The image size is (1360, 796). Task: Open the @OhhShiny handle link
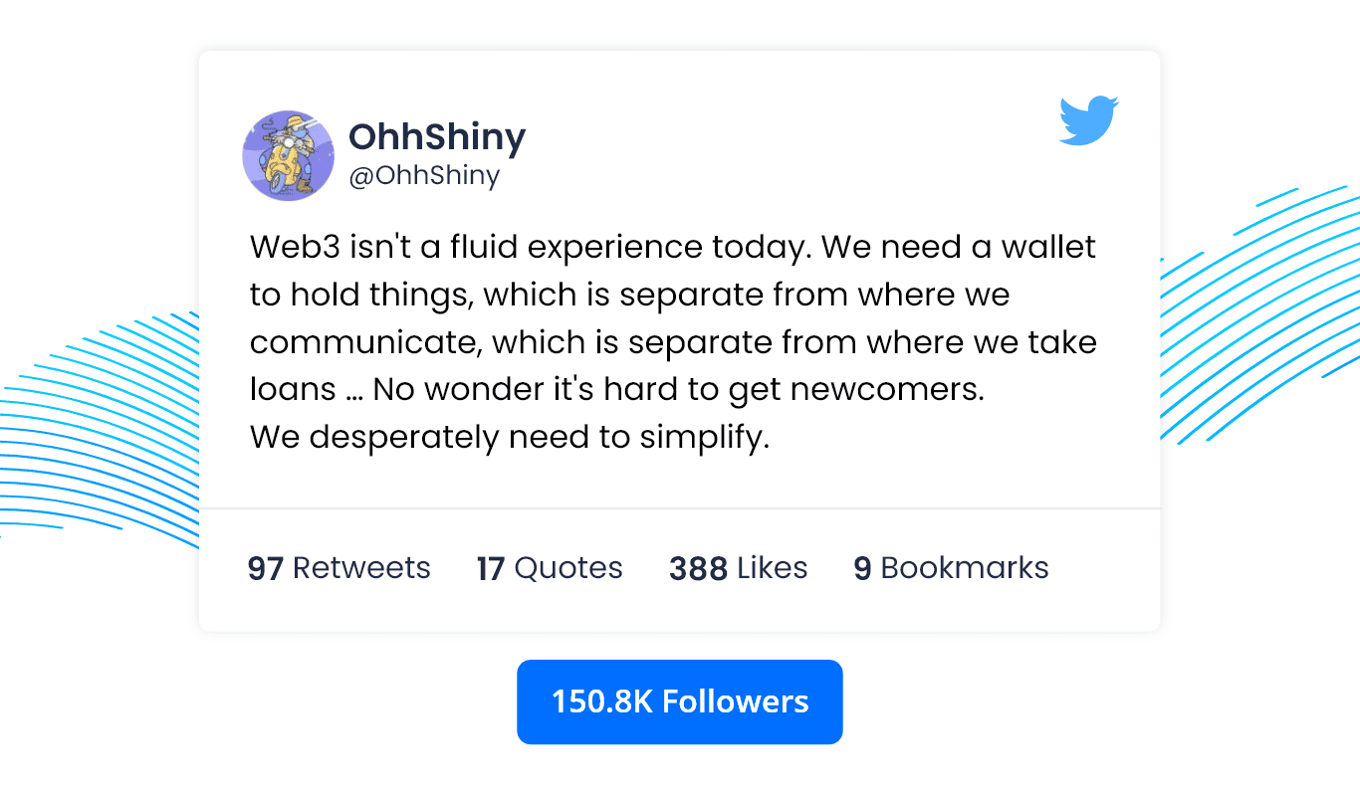[x=424, y=176]
